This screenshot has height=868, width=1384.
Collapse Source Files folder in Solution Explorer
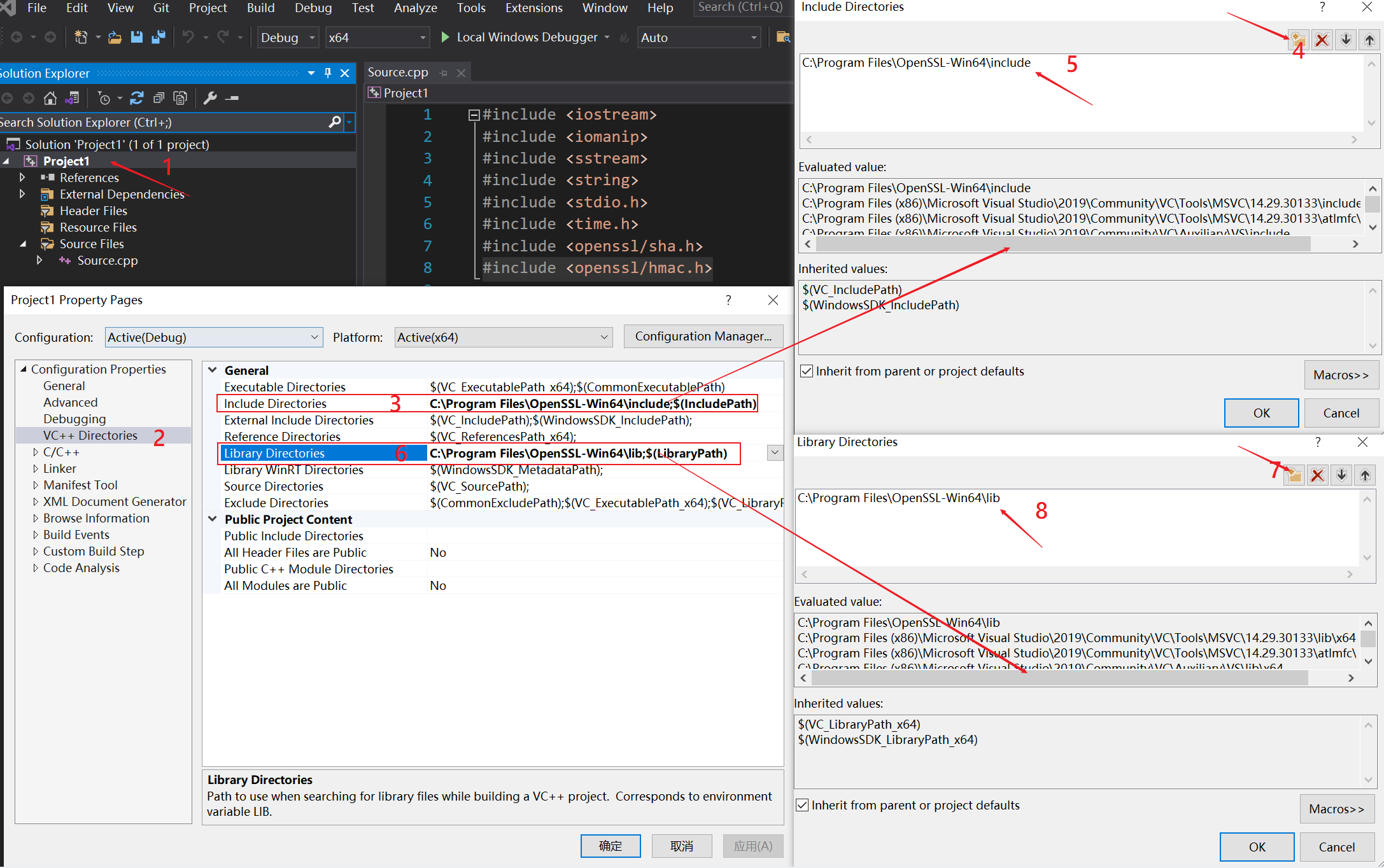(23, 244)
